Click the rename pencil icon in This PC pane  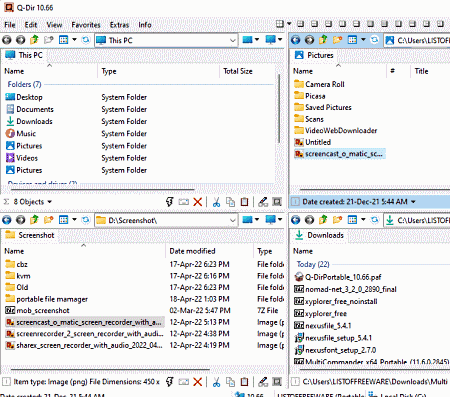point(263,202)
